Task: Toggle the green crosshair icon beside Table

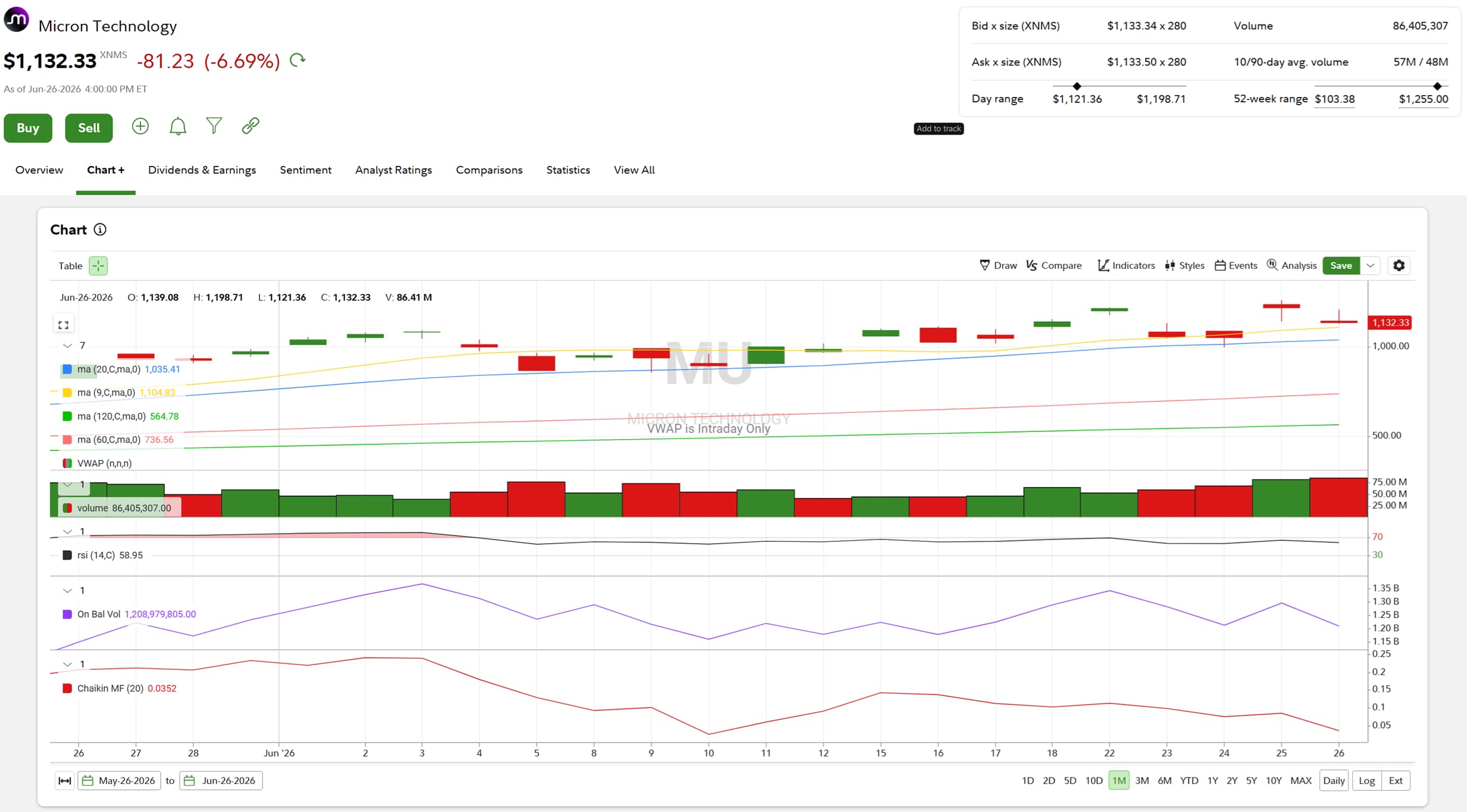Action: (x=98, y=266)
